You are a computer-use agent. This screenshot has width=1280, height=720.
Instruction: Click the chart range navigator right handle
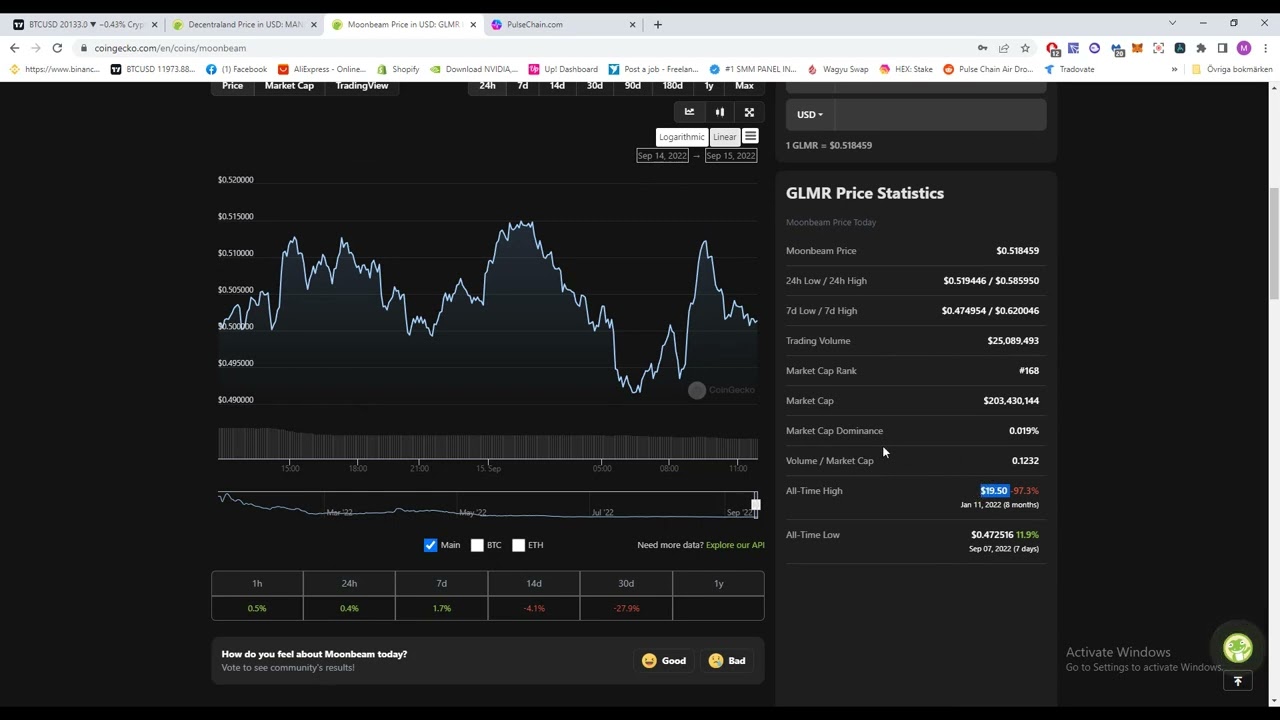pyautogui.click(x=756, y=505)
